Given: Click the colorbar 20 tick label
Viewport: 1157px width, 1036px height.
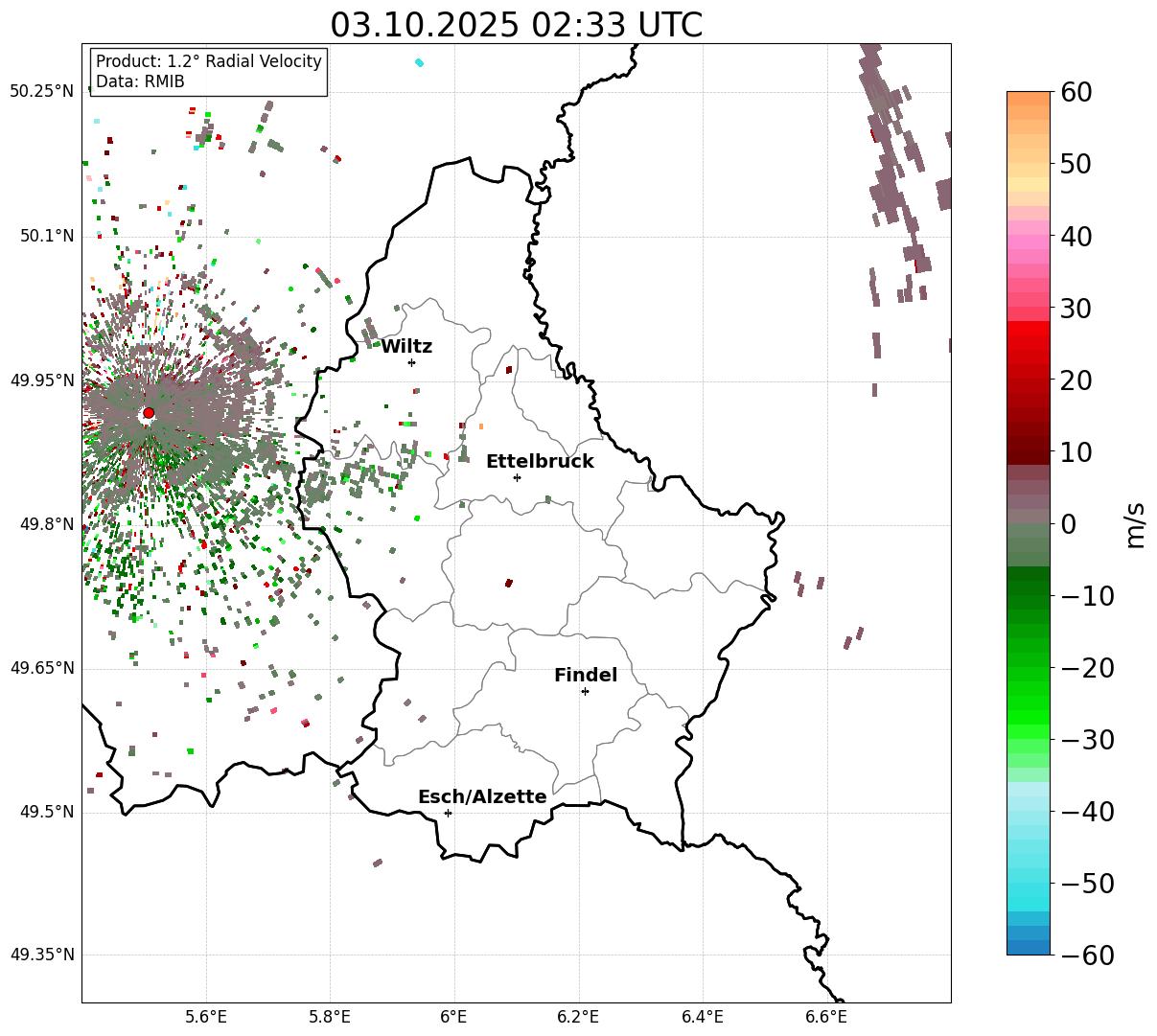Looking at the screenshot, I should coord(1075,380).
